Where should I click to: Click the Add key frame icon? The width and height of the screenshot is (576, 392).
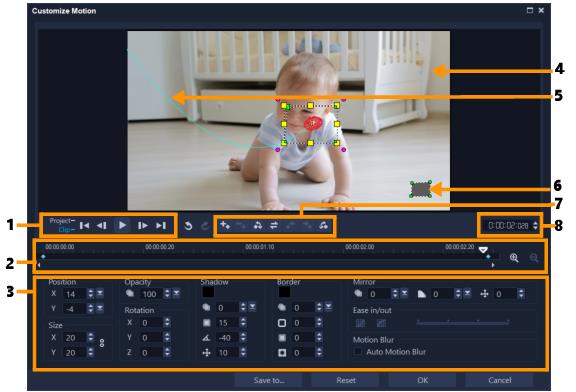(225, 225)
